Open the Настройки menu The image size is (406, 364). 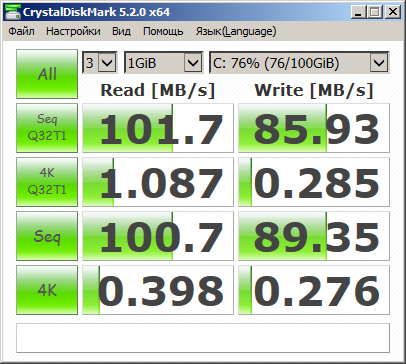click(73, 31)
